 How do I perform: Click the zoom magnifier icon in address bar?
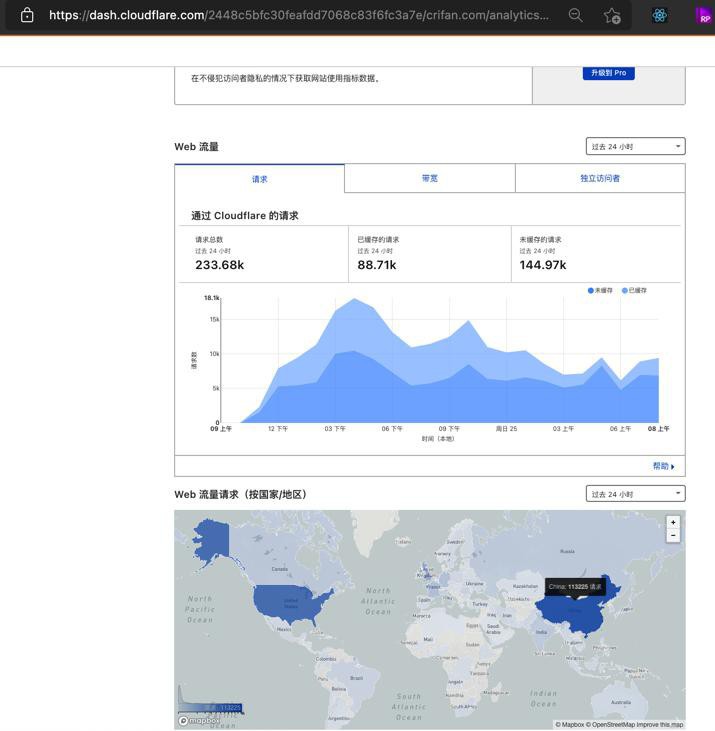[x=576, y=15]
